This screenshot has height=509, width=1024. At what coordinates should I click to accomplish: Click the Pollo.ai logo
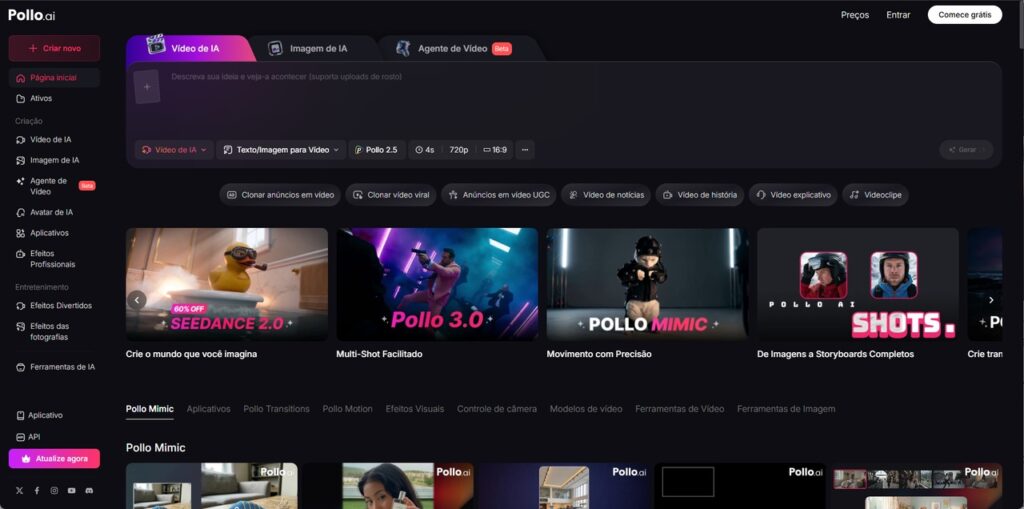click(x=31, y=15)
